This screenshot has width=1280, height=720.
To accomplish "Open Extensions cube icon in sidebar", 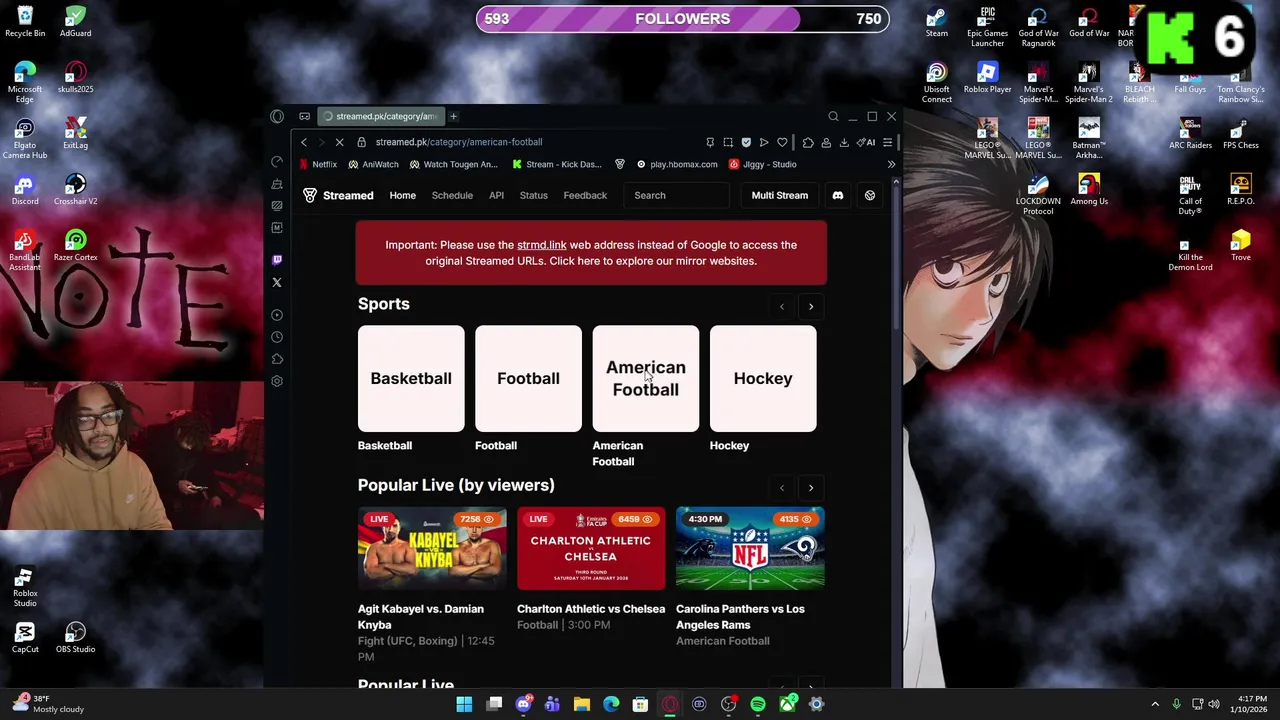I will pos(277,359).
